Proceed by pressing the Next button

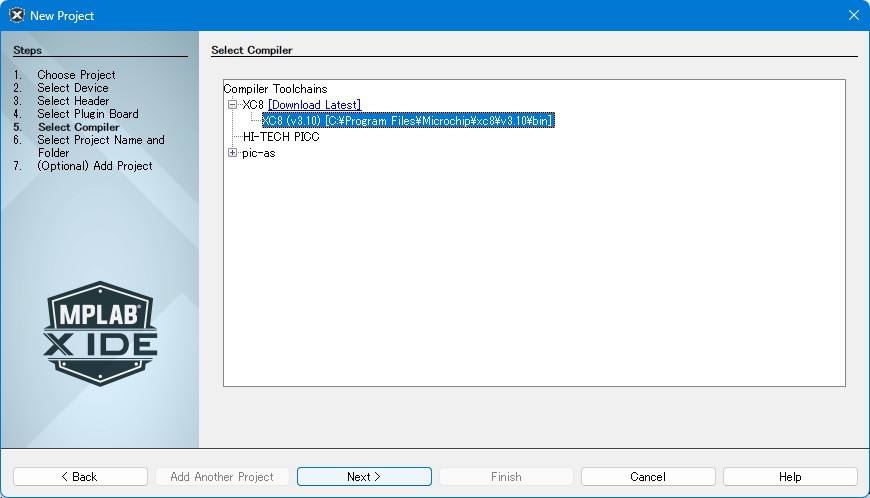[364, 477]
